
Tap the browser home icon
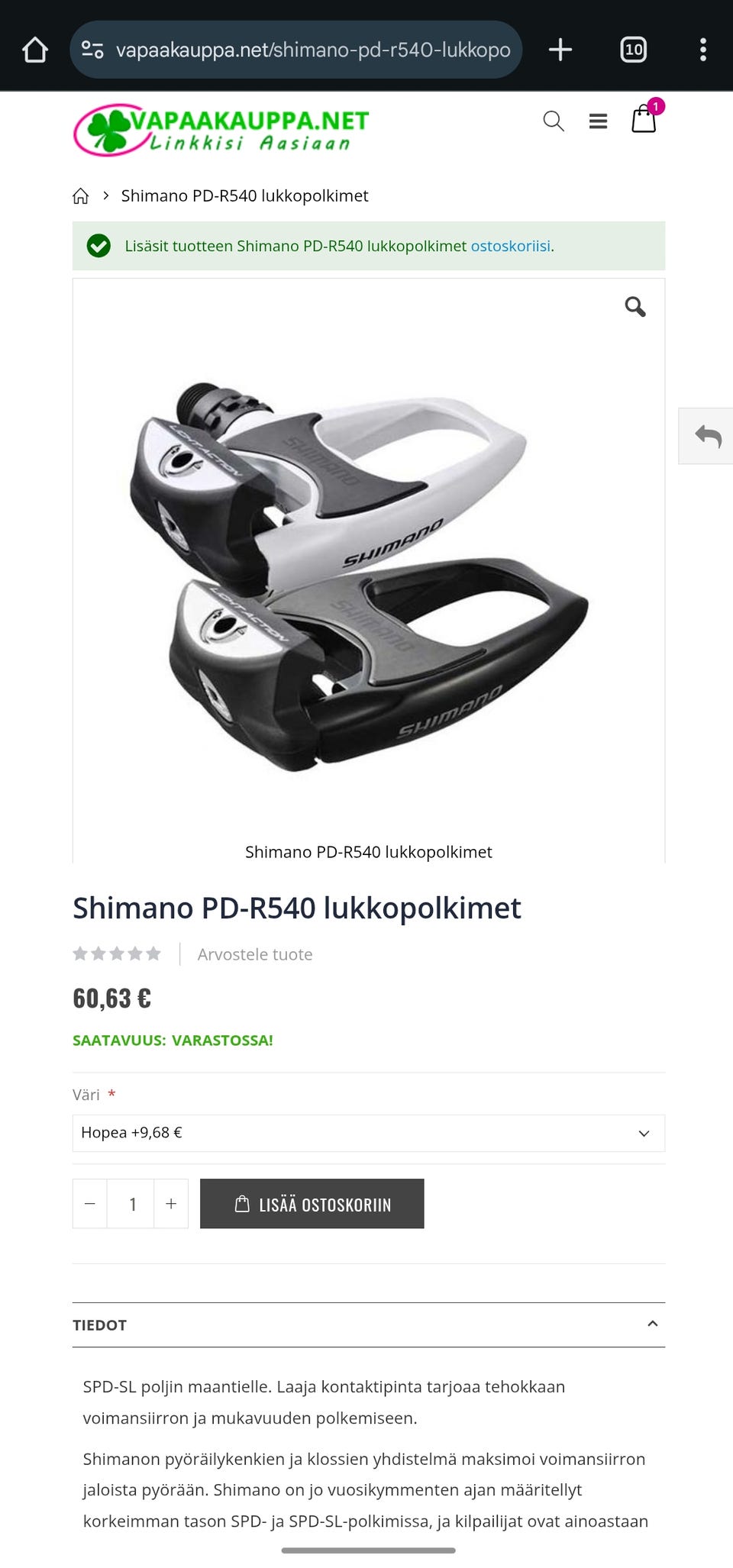point(35,50)
